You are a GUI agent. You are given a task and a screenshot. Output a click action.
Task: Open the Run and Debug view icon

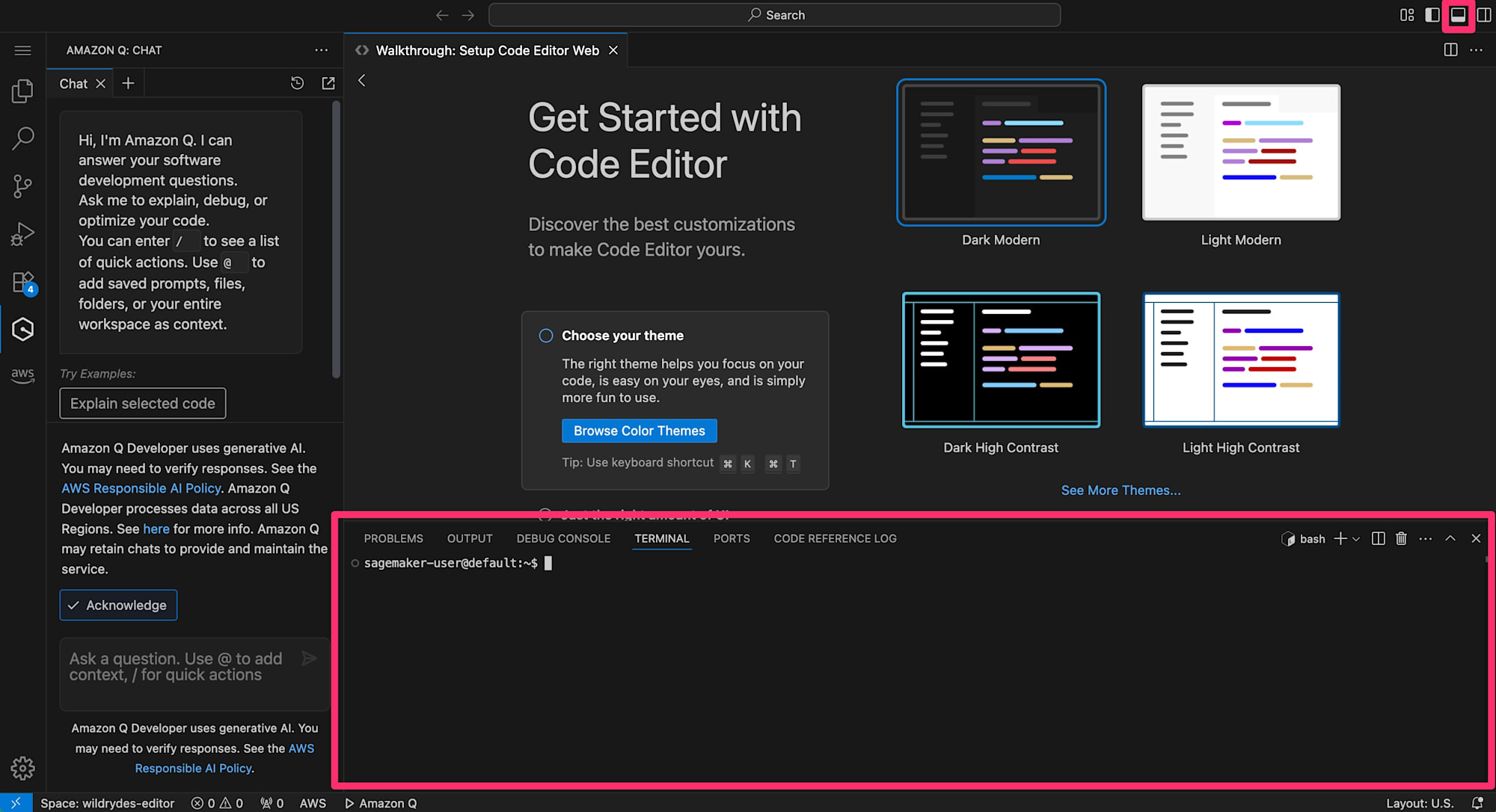tap(22, 234)
